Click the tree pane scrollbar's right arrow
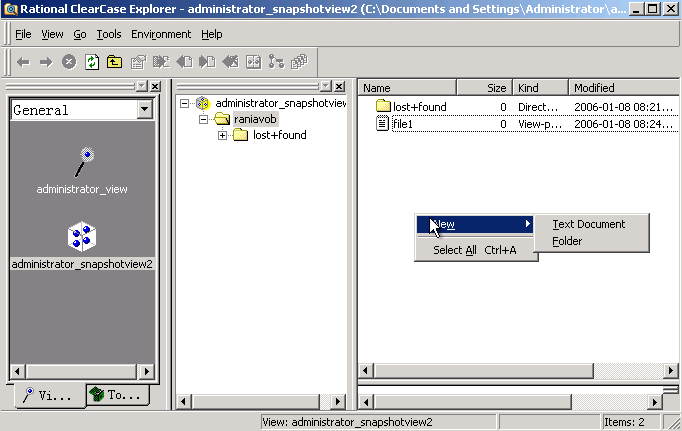Image resolution: width=682 pixels, height=431 pixels. [x=338, y=401]
